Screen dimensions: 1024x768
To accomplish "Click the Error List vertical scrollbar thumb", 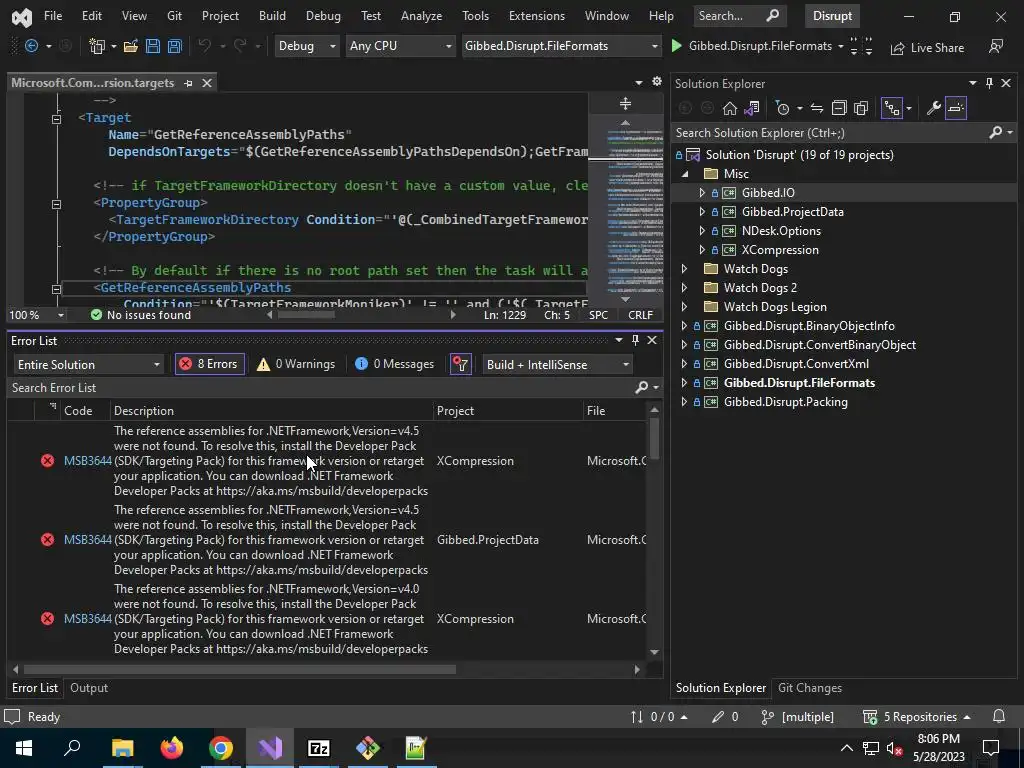I will pyautogui.click(x=654, y=440).
